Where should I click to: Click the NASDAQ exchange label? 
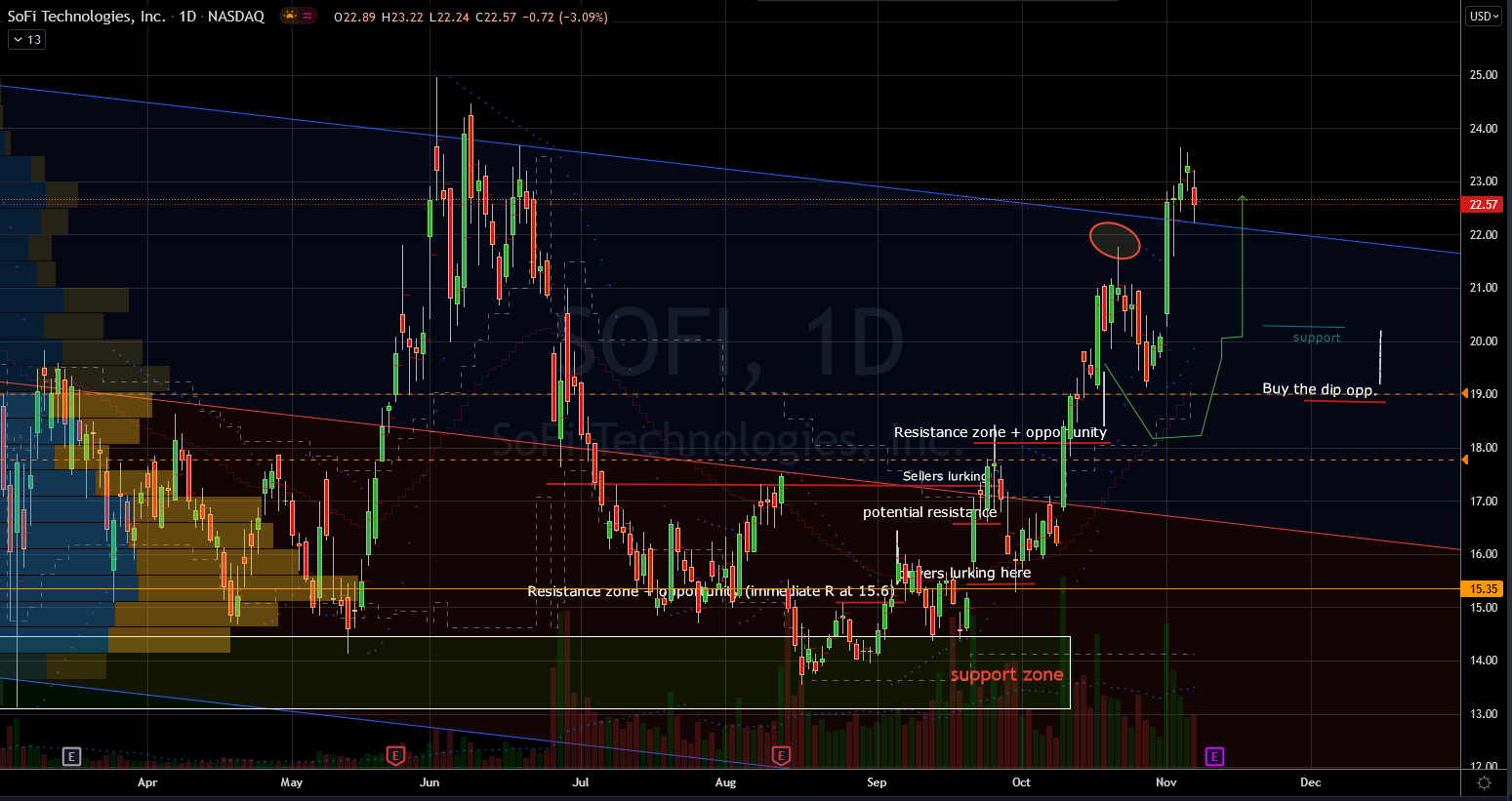[236, 17]
